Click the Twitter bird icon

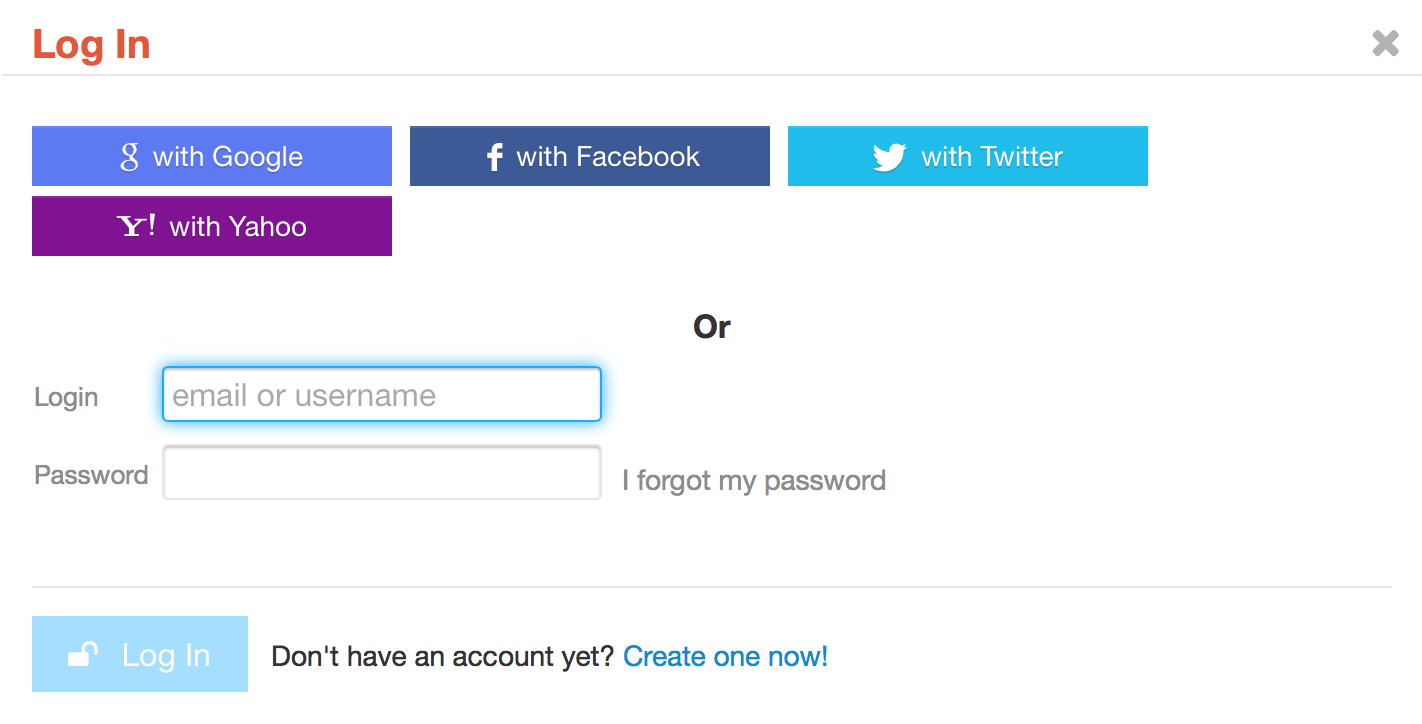point(889,157)
